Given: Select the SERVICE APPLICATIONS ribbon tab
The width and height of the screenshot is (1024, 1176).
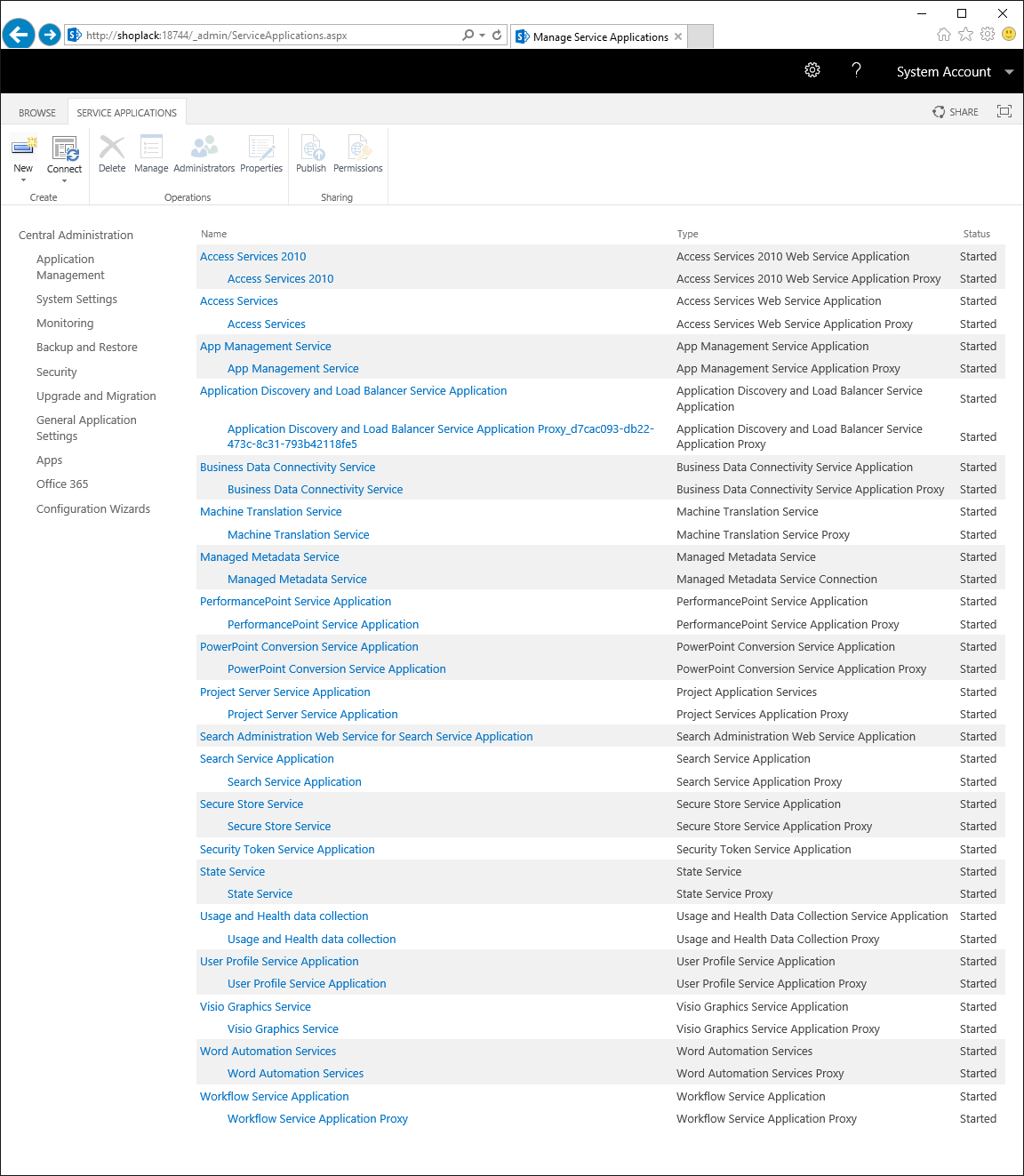Looking at the screenshot, I should click(x=127, y=113).
